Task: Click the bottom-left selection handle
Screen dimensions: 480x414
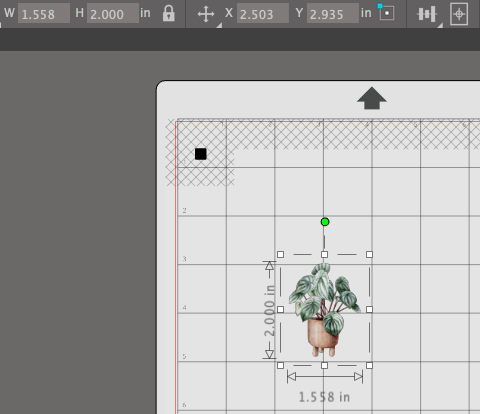Action: pos(280,366)
